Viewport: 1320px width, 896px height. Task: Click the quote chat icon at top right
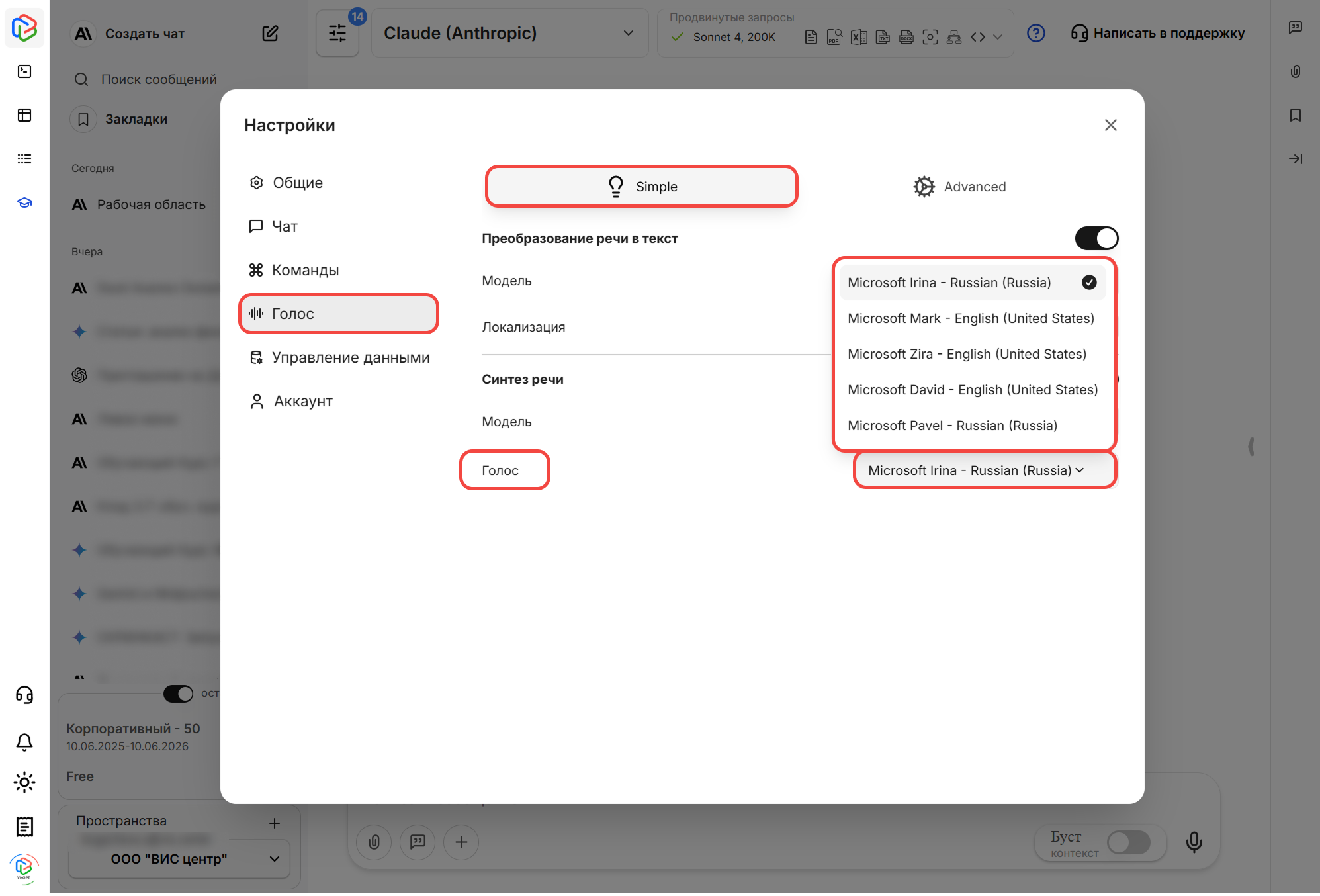[1296, 28]
